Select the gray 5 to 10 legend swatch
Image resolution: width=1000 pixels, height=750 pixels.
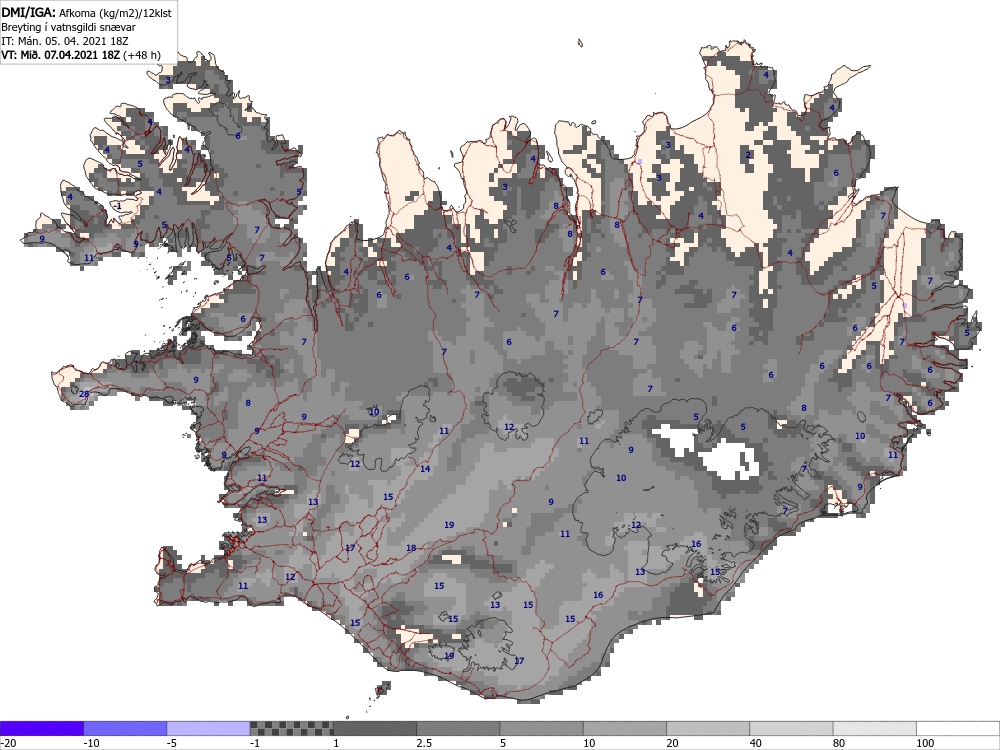[x=541, y=728]
